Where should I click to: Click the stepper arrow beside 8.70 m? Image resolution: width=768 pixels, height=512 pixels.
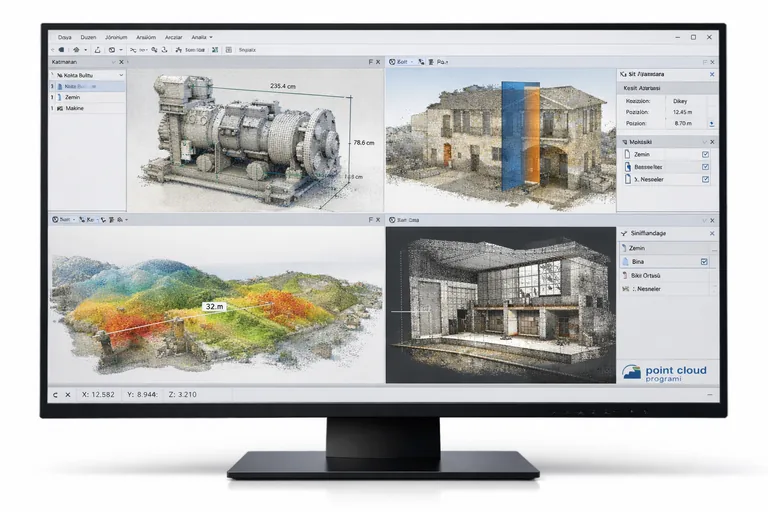712,124
